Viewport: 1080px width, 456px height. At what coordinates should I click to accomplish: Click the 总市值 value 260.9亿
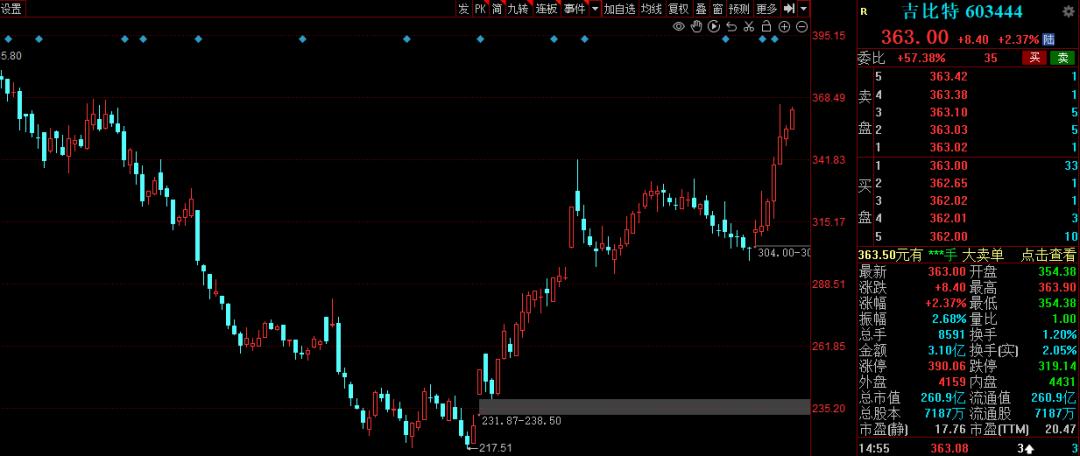point(942,397)
